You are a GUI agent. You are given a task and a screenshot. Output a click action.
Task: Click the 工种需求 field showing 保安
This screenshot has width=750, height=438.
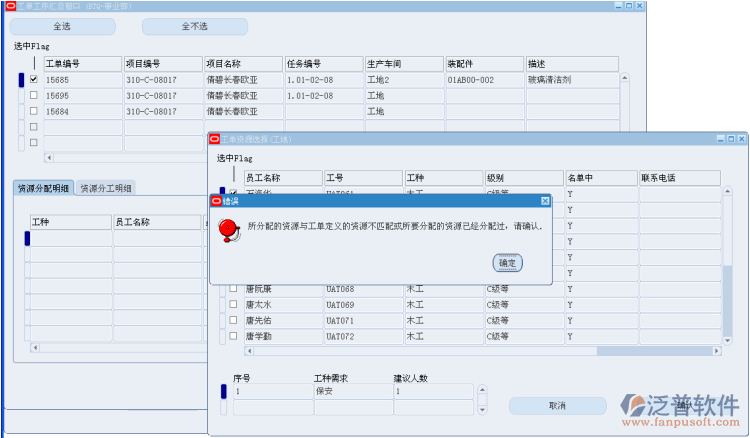[x=350, y=392]
